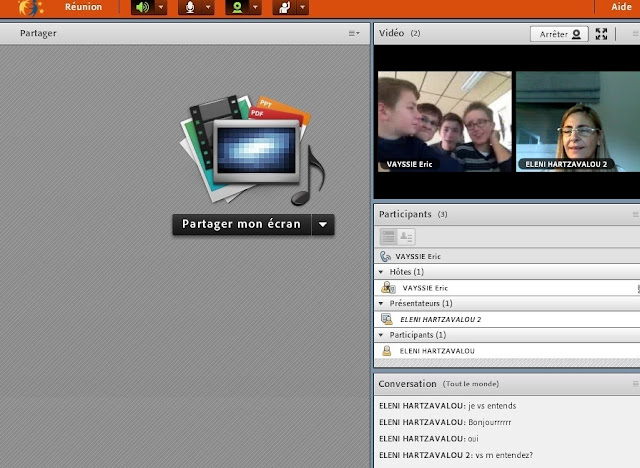Click the Participants pod title

[x=405, y=214]
